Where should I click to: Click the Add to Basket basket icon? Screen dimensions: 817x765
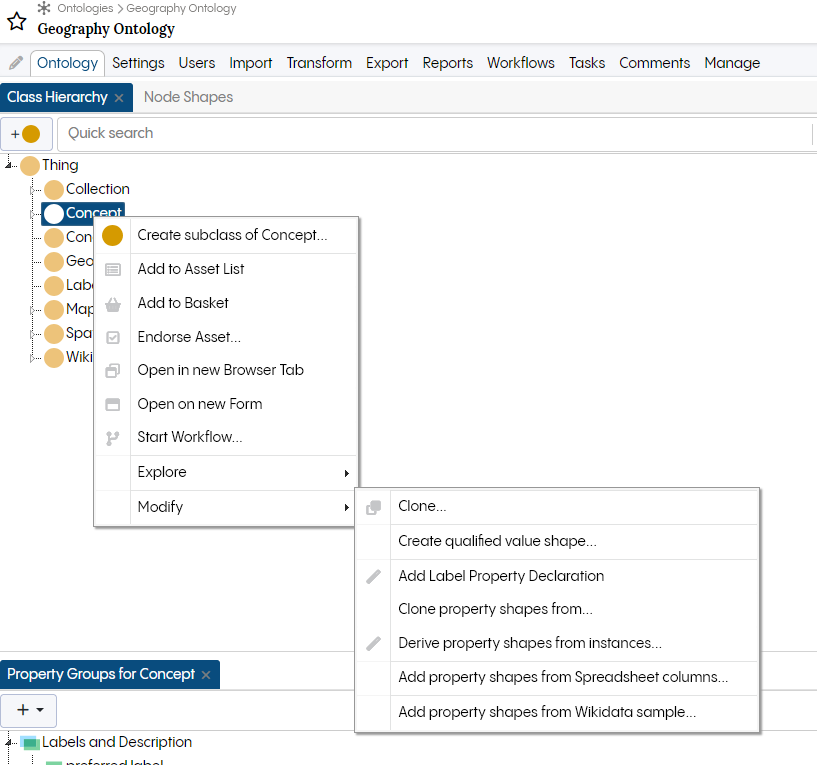click(112, 303)
